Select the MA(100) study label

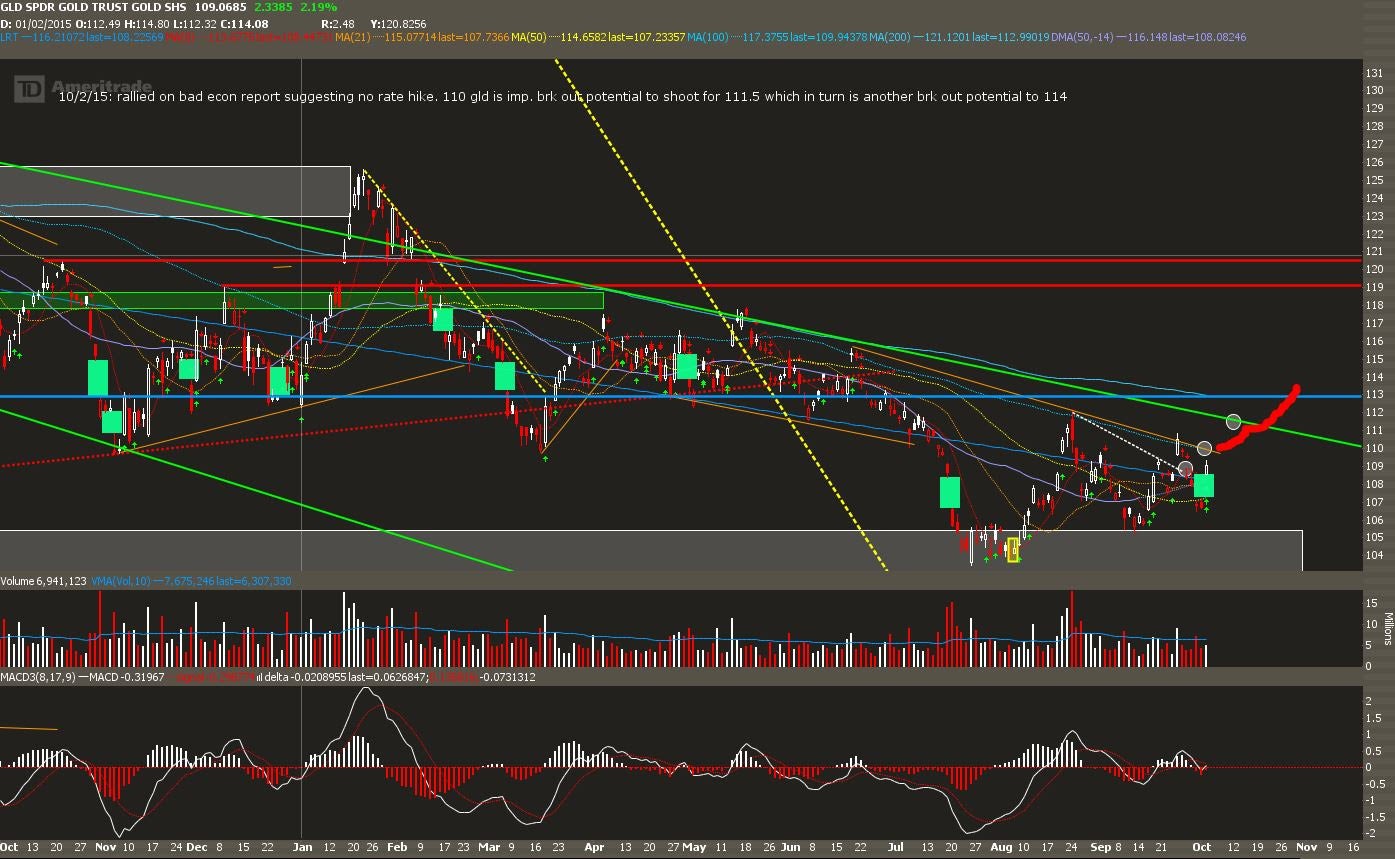[x=708, y=37]
